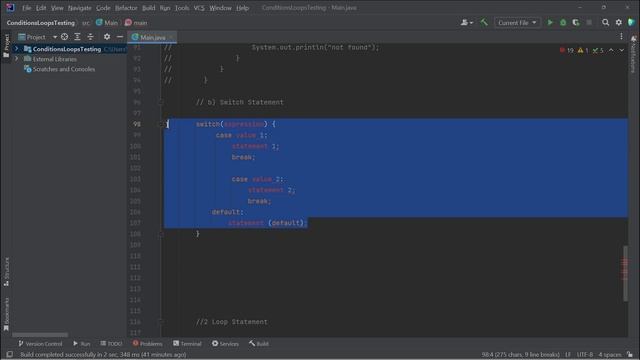This screenshot has height=360, width=640.
Task: Toggle fold marker beside Loop Statement comment
Action: pyautogui.click(x=161, y=322)
